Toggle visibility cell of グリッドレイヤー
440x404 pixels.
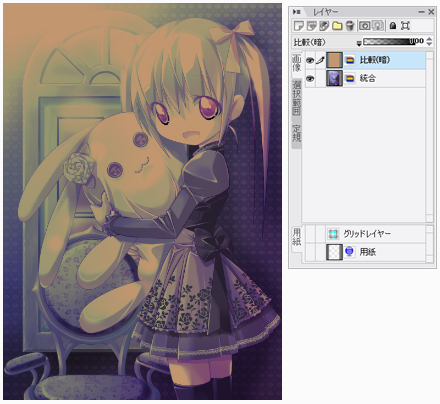click(310, 234)
